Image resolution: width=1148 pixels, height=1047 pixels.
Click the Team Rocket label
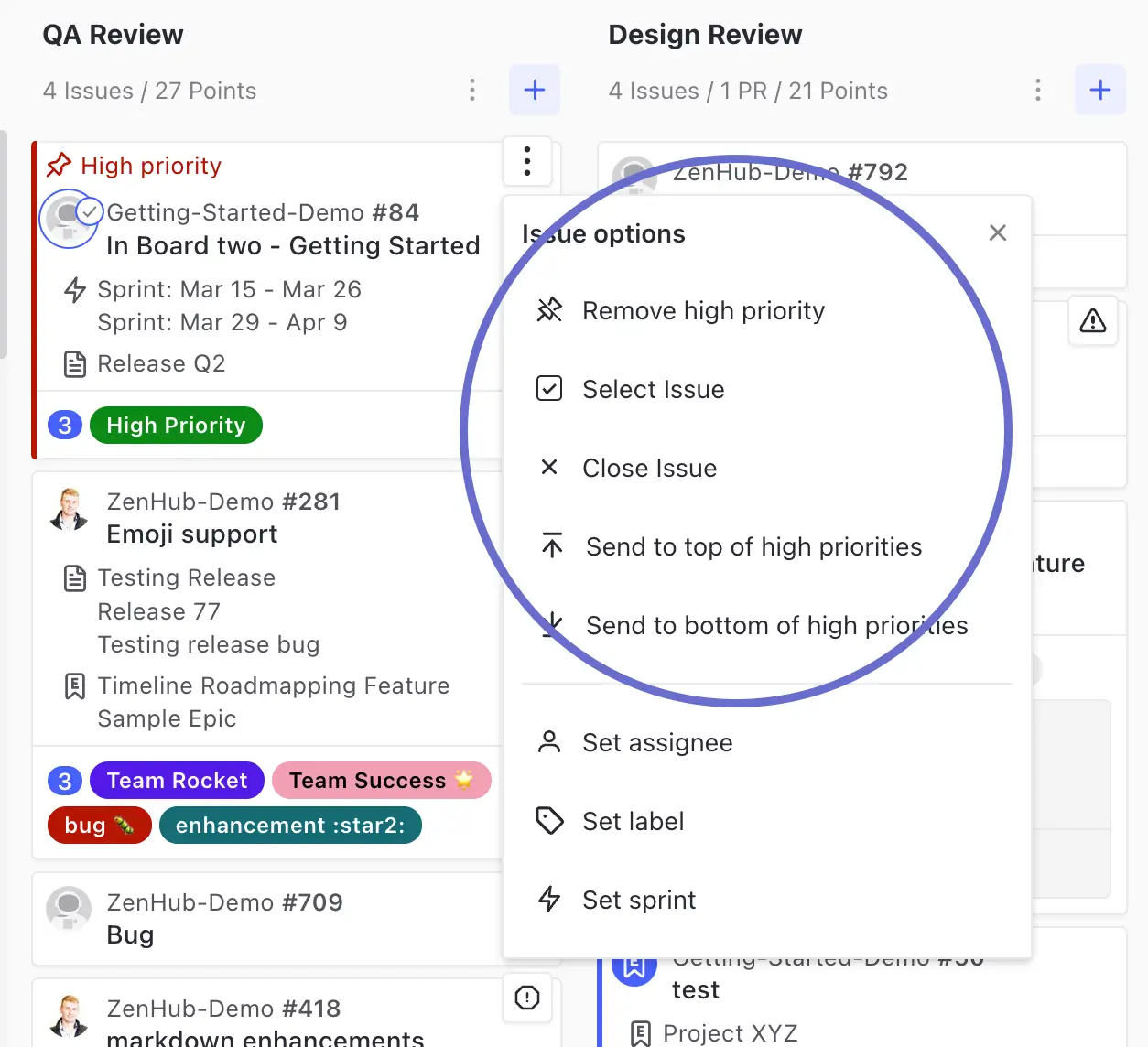177,781
